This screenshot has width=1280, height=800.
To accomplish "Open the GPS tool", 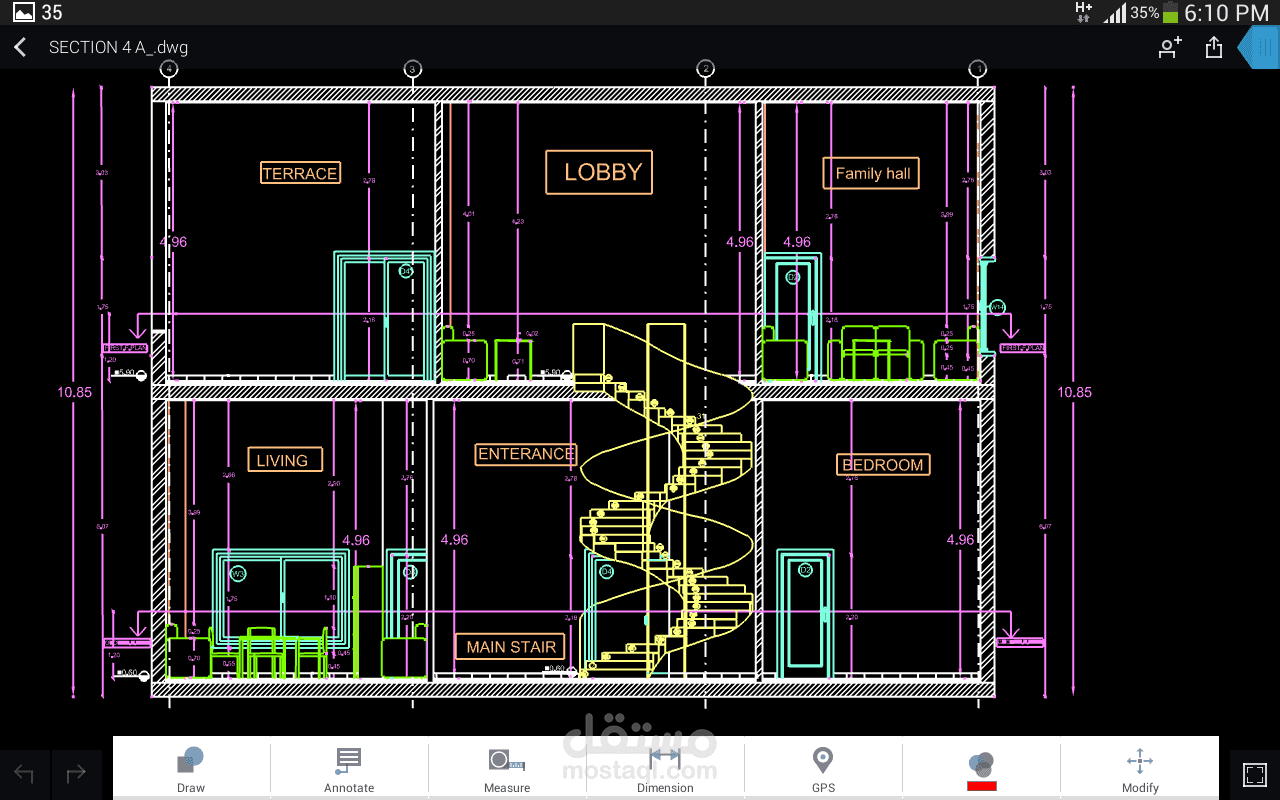I will [x=823, y=768].
